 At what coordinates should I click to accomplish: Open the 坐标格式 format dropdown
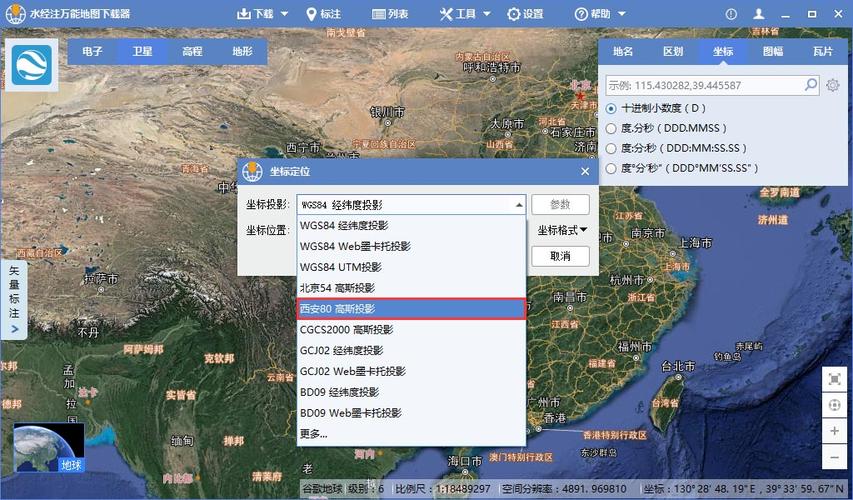562,231
